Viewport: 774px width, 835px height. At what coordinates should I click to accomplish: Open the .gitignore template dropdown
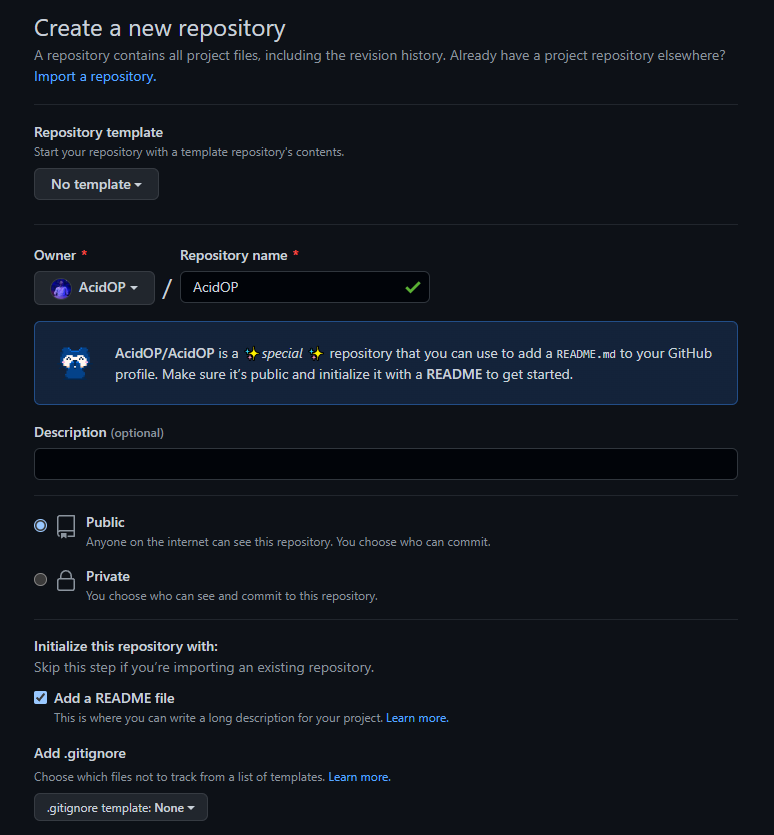pyautogui.click(x=121, y=807)
